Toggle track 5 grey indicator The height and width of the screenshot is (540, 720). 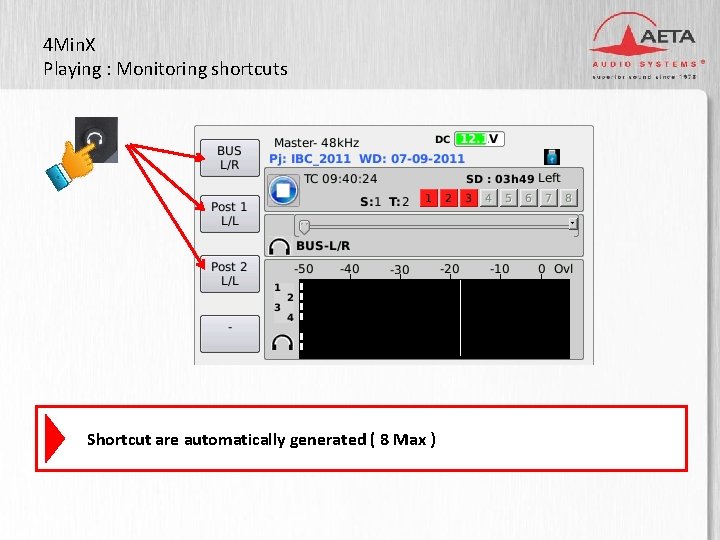click(508, 198)
